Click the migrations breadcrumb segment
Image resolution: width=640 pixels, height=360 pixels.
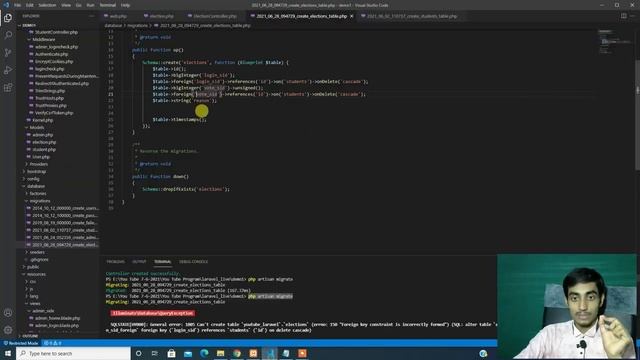(x=138, y=25)
